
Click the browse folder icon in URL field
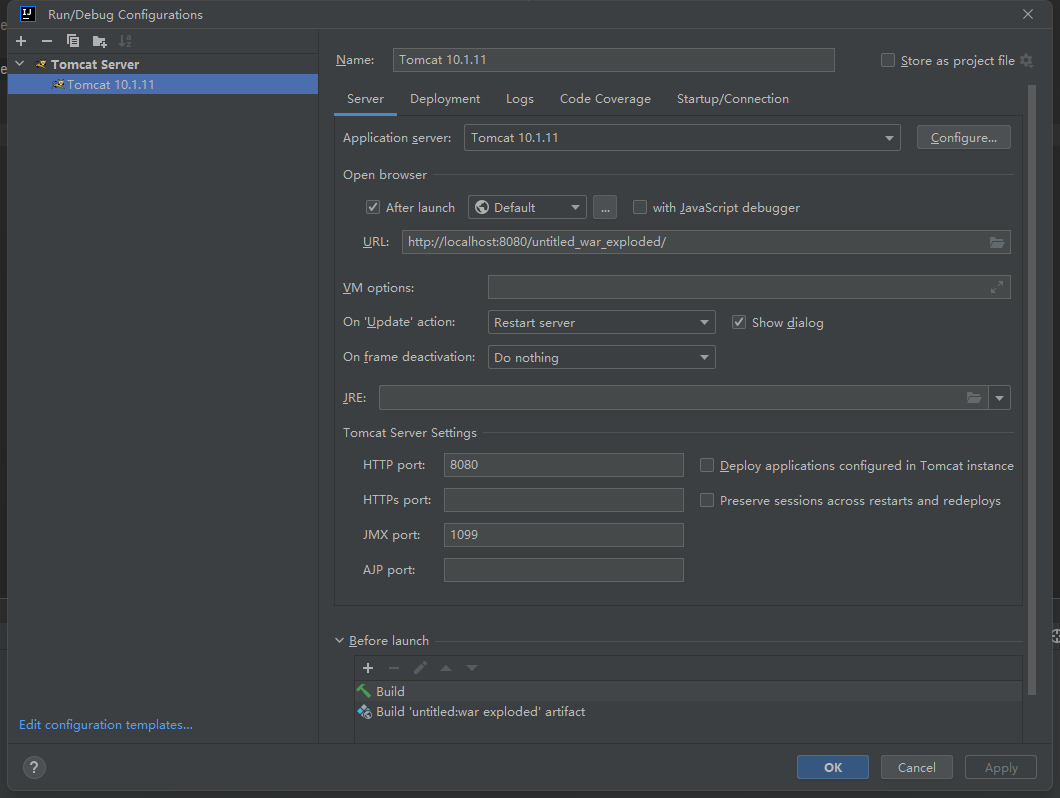[x=996, y=242]
